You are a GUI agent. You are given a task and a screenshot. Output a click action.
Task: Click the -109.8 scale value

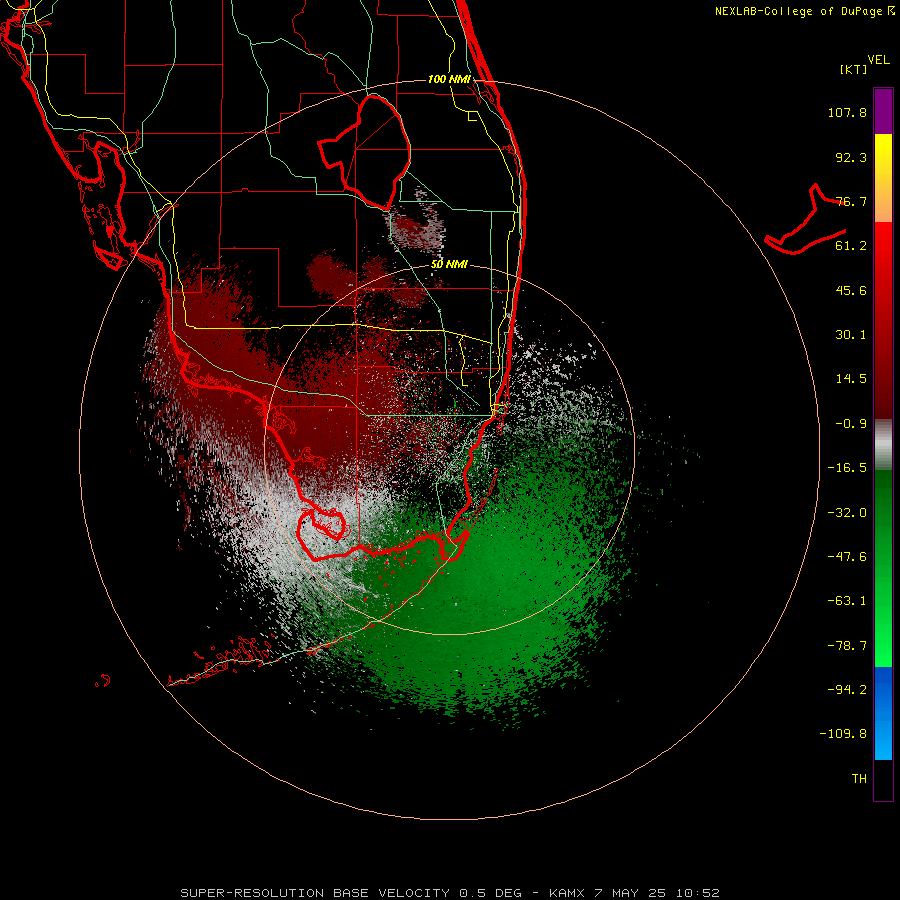coord(843,734)
